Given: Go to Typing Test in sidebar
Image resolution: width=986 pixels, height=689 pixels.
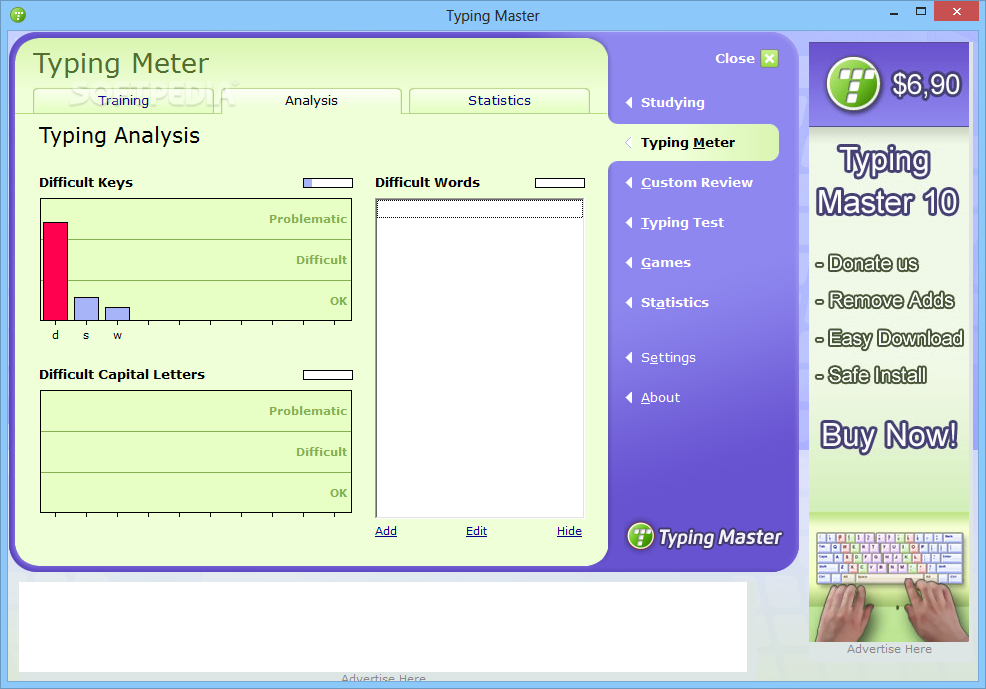Looking at the screenshot, I should [682, 223].
